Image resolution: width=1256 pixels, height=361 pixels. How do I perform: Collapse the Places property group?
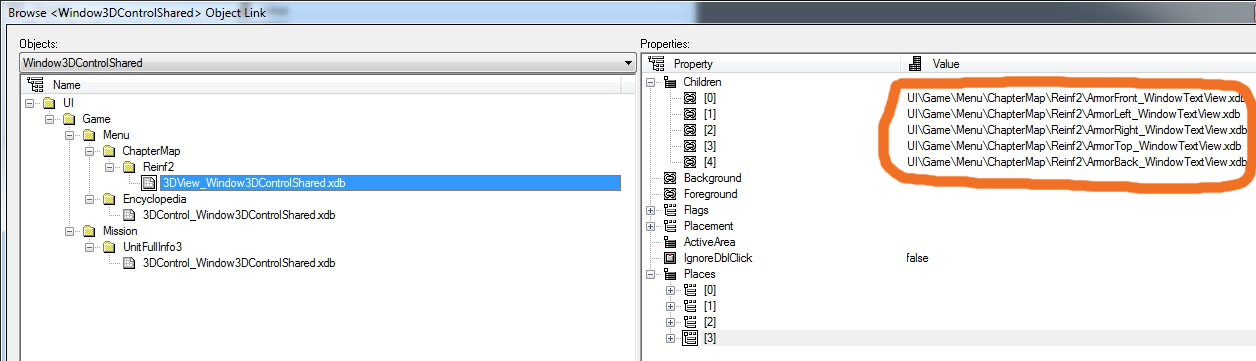652,274
